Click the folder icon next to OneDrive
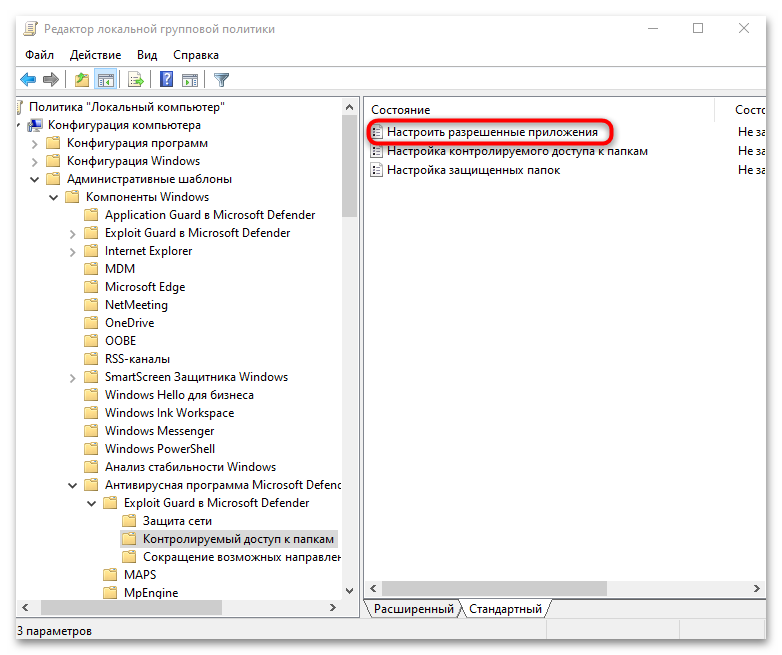The image size is (782, 655). (x=91, y=323)
